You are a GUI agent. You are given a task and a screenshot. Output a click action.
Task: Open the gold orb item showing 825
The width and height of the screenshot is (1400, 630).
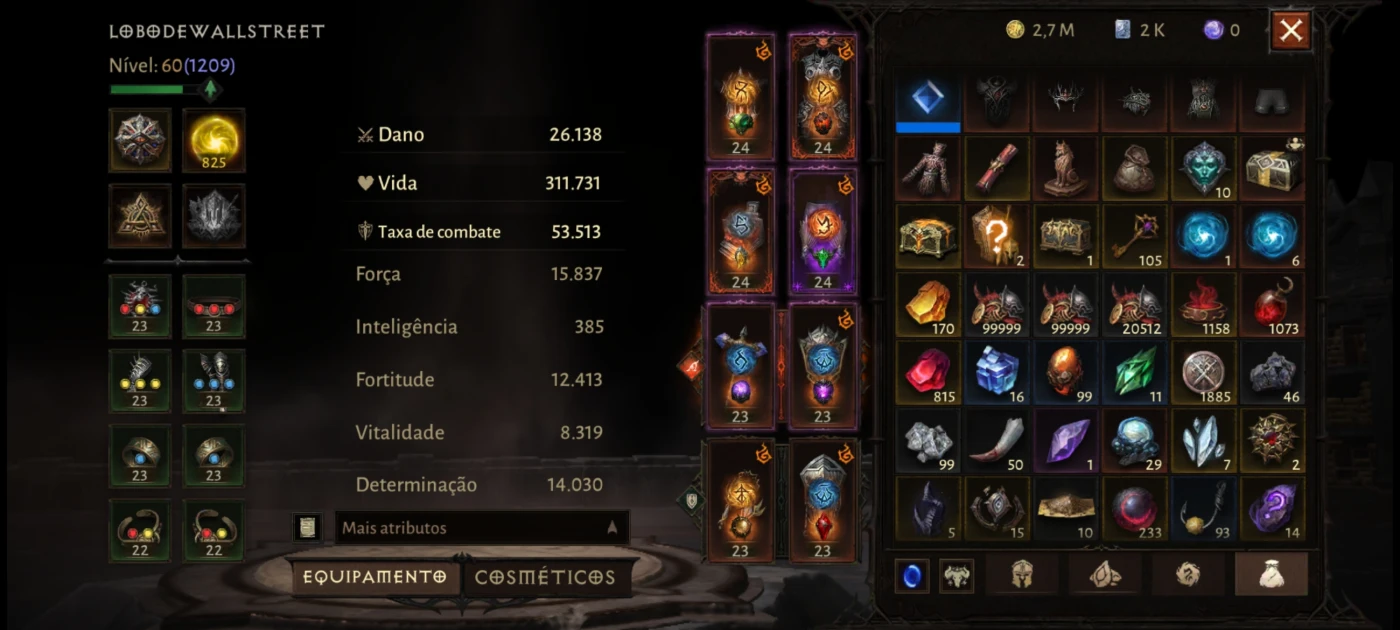214,140
